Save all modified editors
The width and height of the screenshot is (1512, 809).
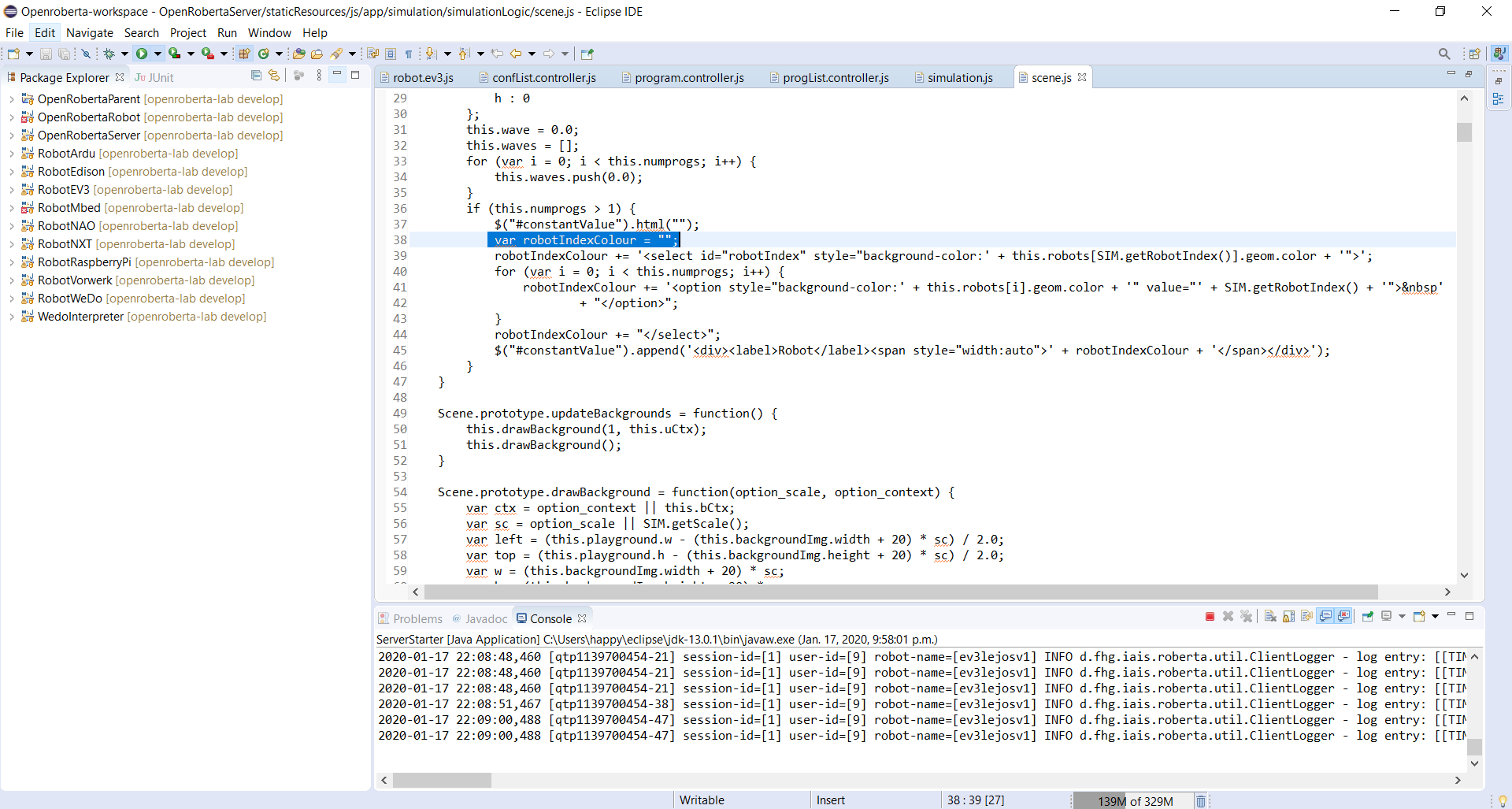(x=65, y=54)
